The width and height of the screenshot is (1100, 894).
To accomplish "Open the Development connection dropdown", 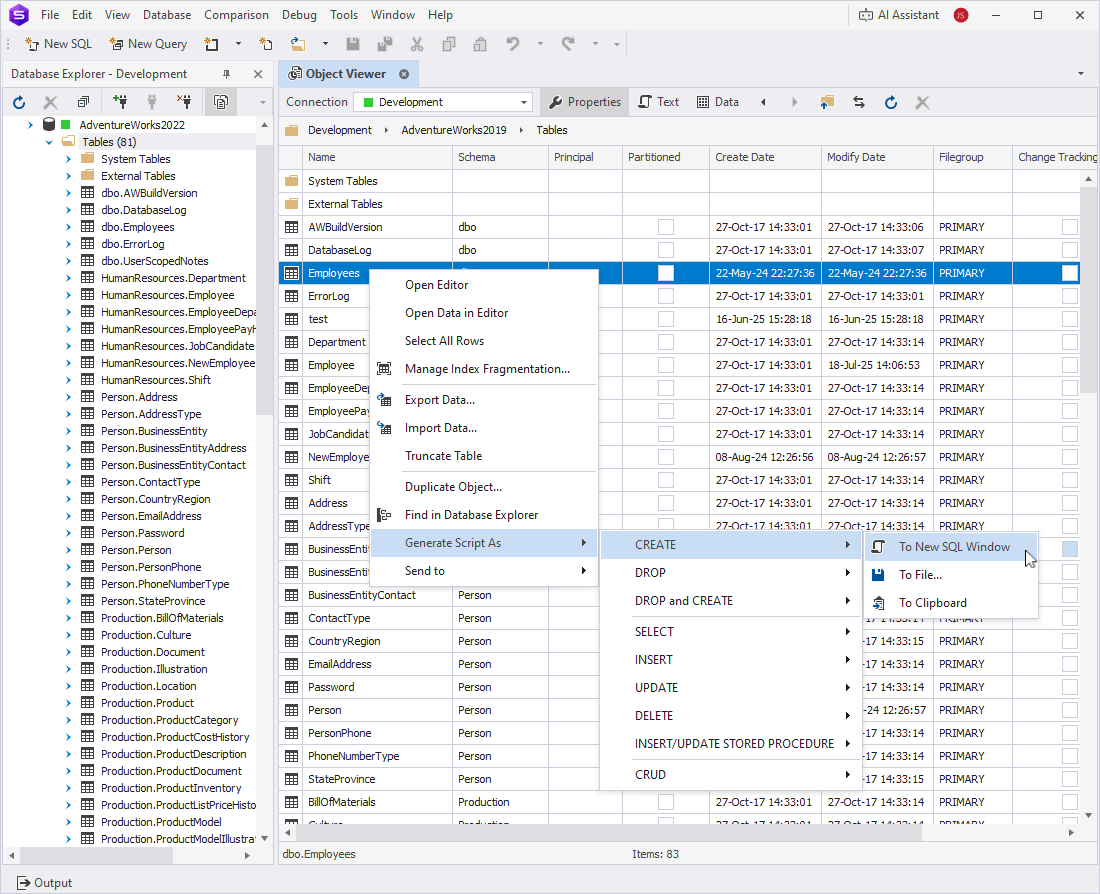I will (x=524, y=101).
